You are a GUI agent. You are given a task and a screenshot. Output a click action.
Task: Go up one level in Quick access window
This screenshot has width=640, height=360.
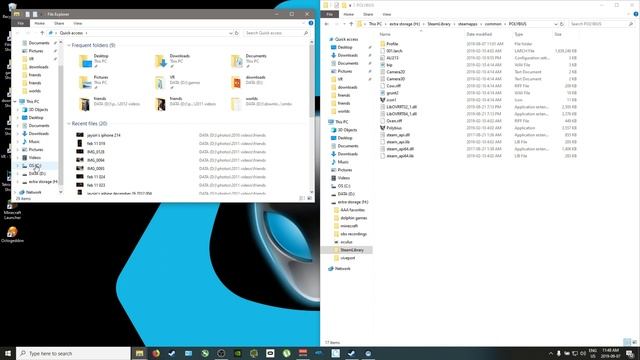(42, 33)
